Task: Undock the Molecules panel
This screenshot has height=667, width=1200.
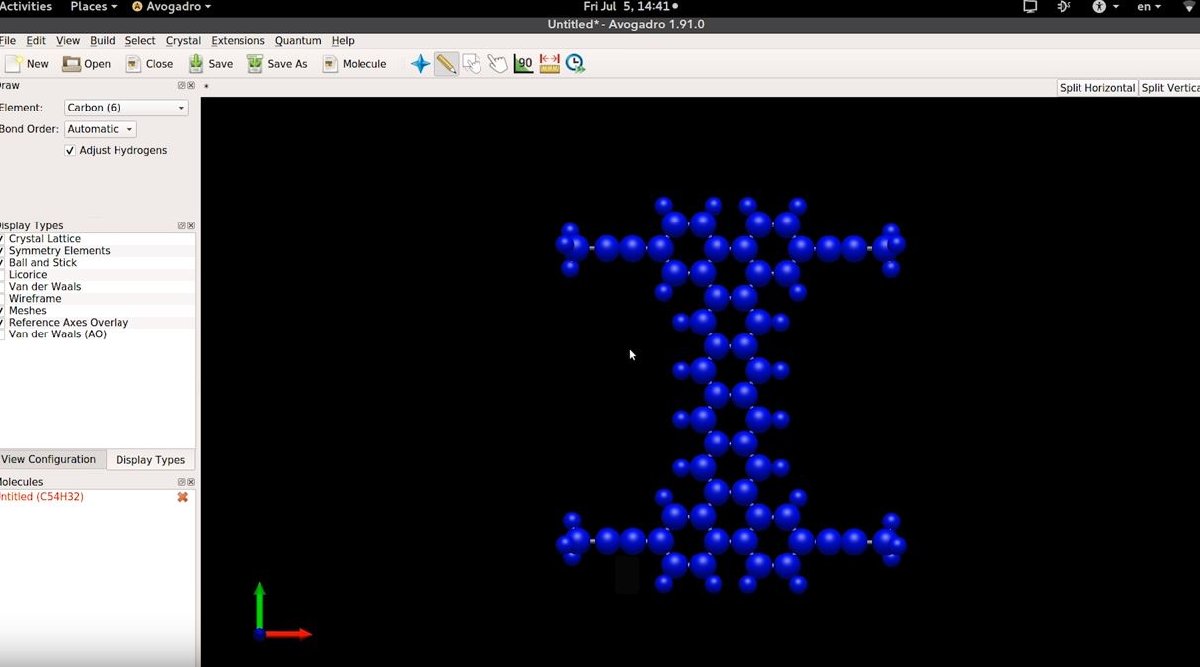Action: point(182,482)
